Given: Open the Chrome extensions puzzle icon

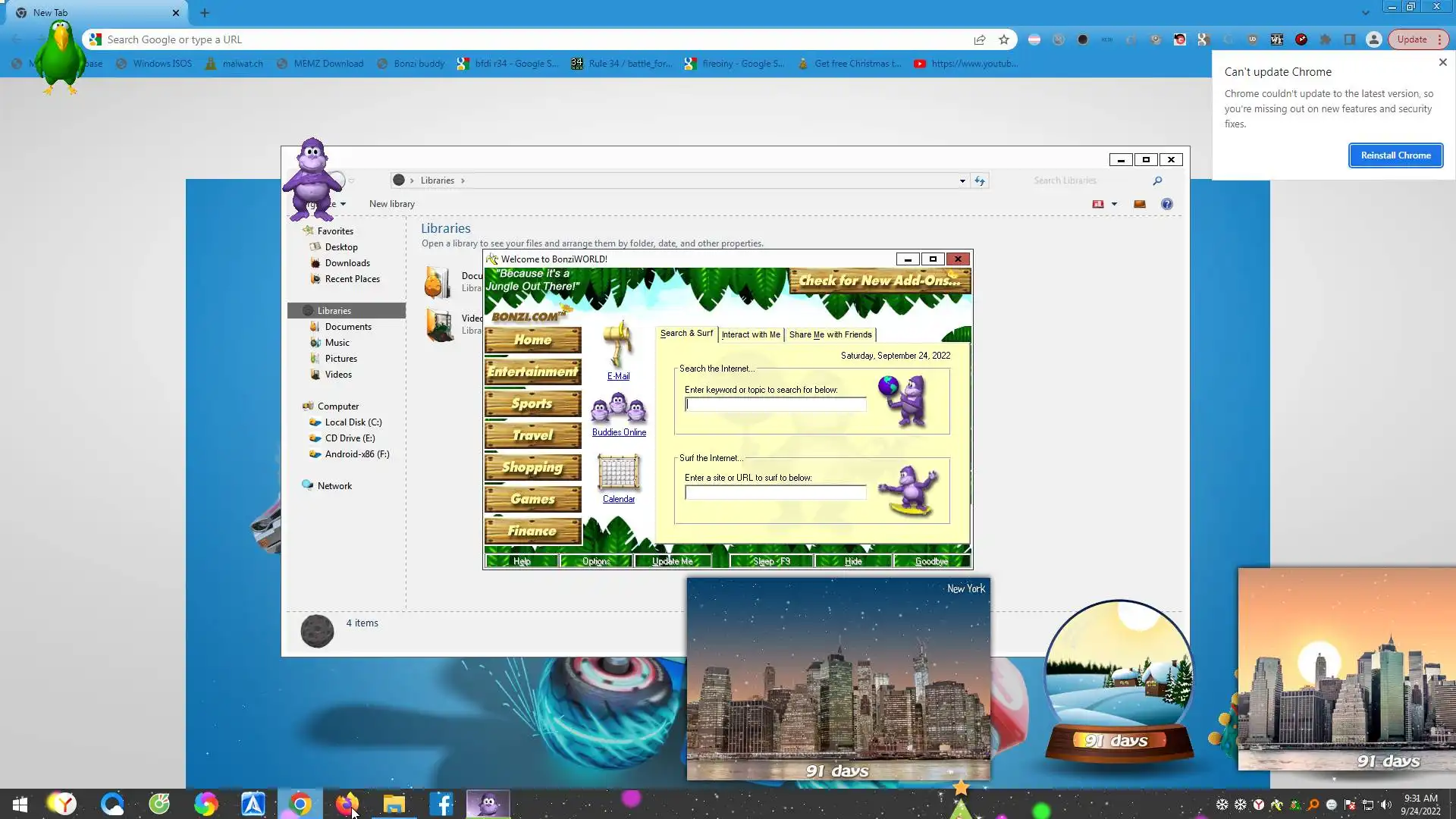Looking at the screenshot, I should pos(1325,39).
